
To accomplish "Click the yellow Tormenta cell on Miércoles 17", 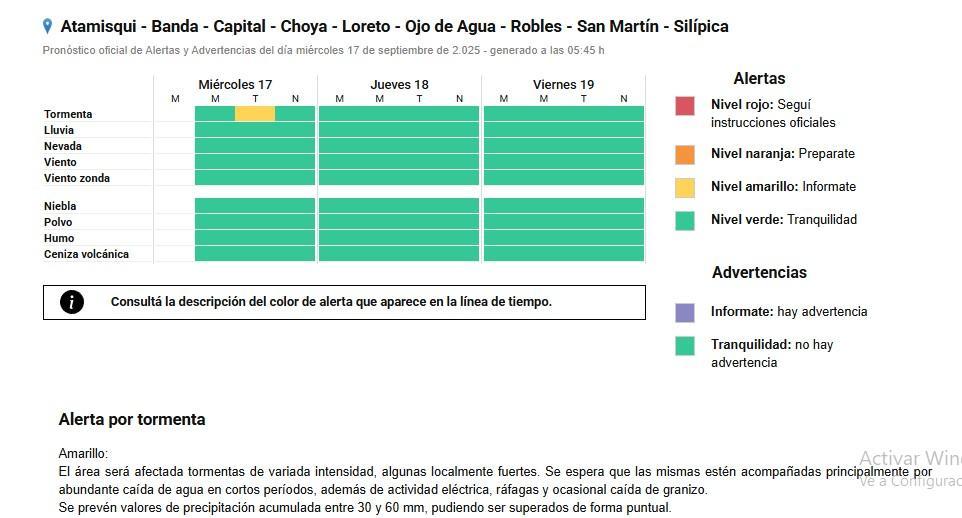I will (255, 114).
